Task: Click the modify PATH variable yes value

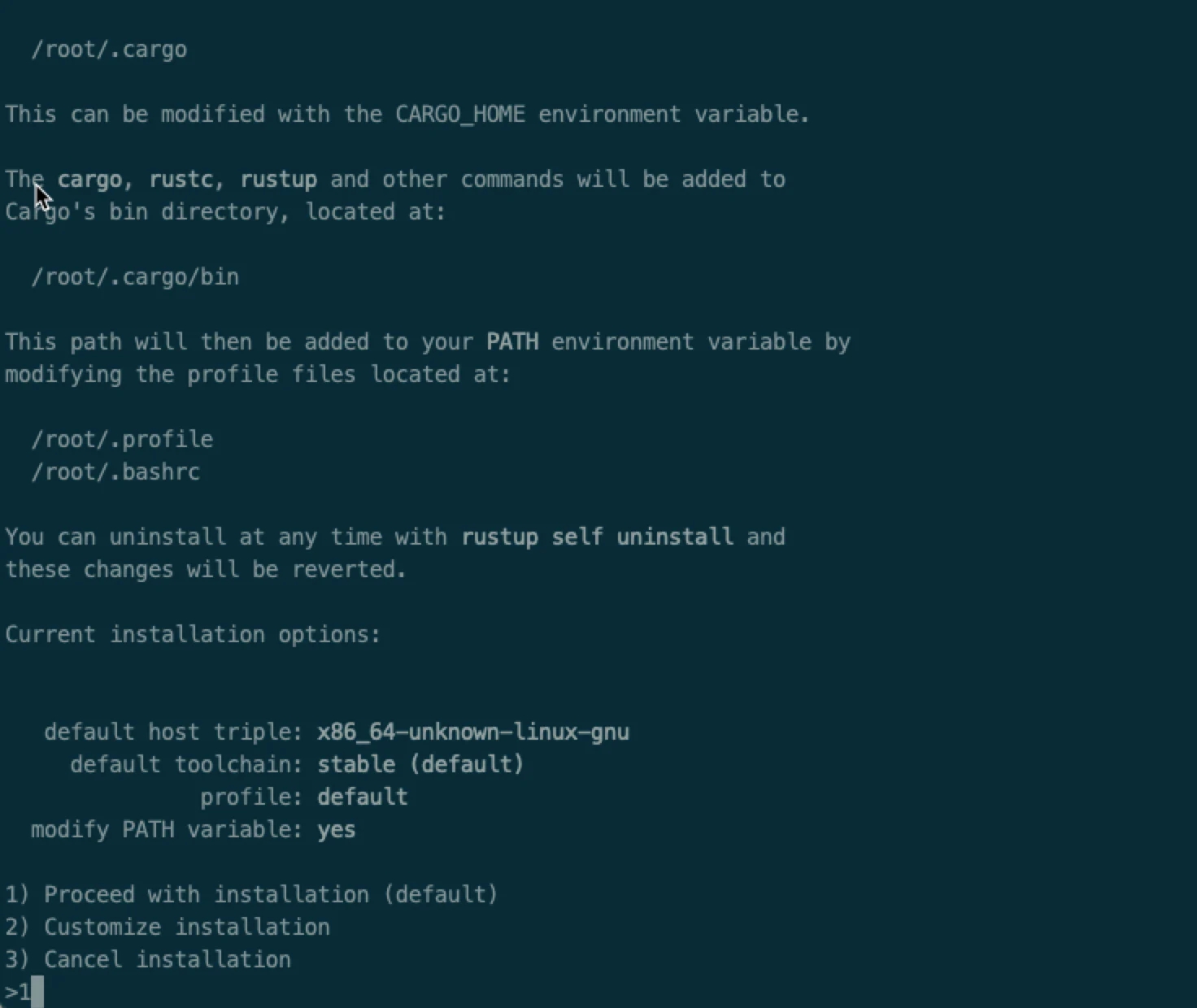Action: coord(336,830)
